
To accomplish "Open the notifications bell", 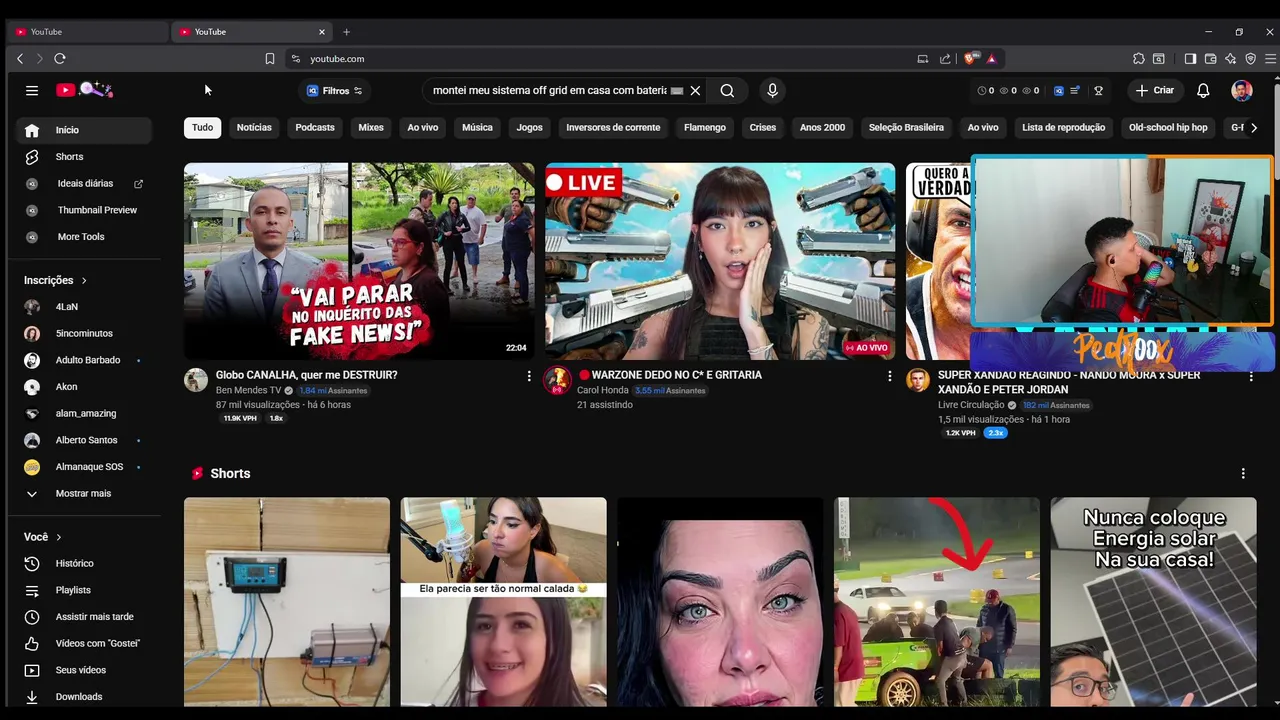I will click(x=1203, y=90).
